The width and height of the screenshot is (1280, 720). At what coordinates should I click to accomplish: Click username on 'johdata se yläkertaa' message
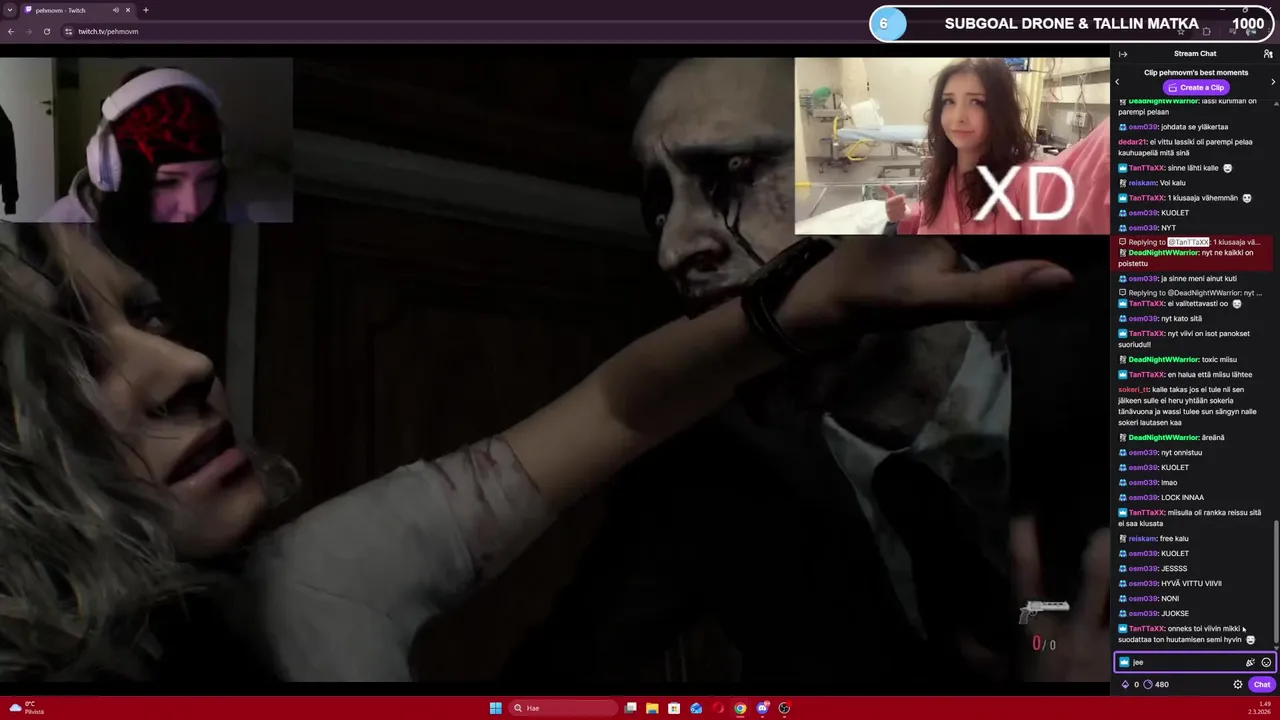(x=1142, y=127)
